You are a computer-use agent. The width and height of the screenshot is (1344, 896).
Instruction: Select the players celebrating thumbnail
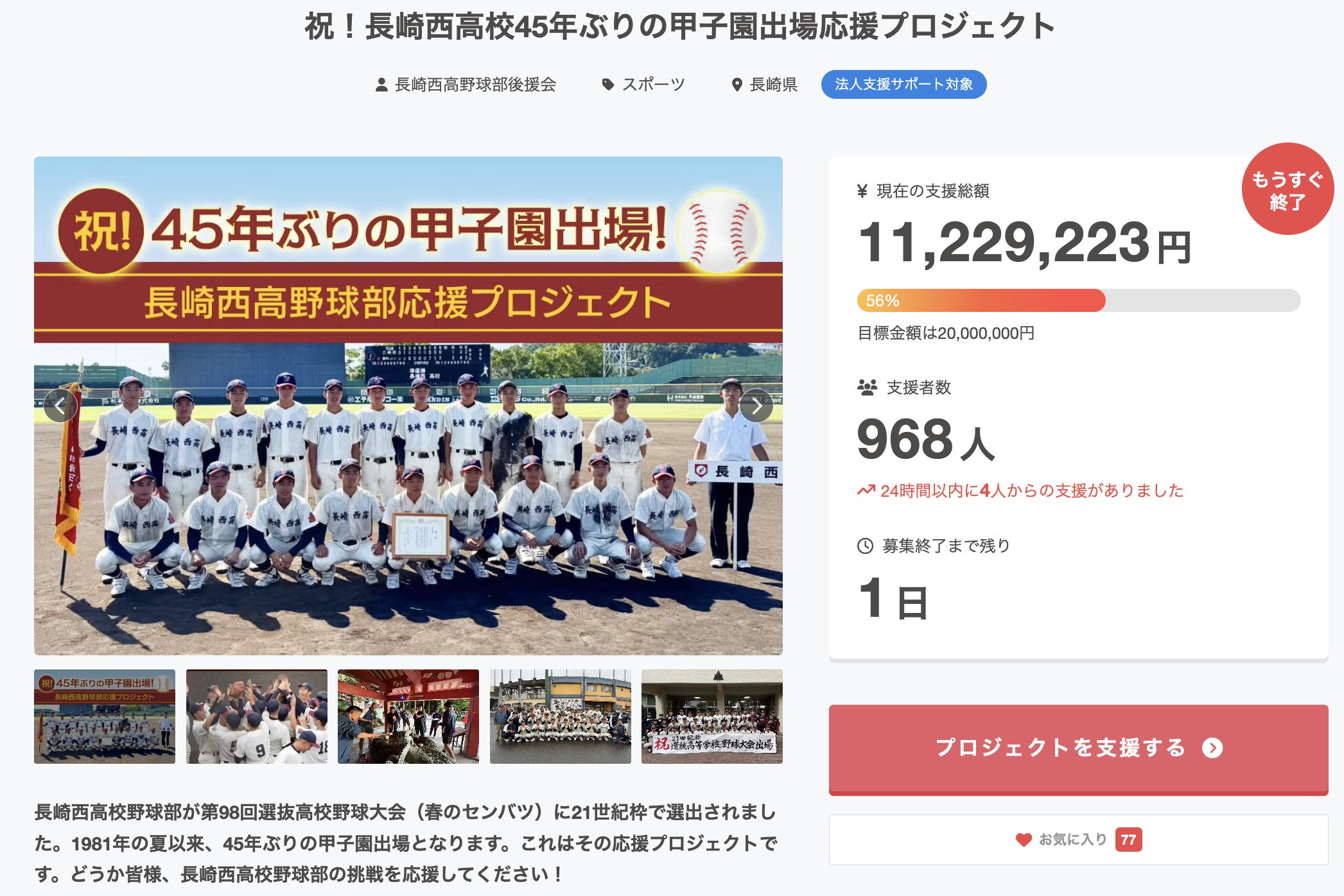coord(257,716)
